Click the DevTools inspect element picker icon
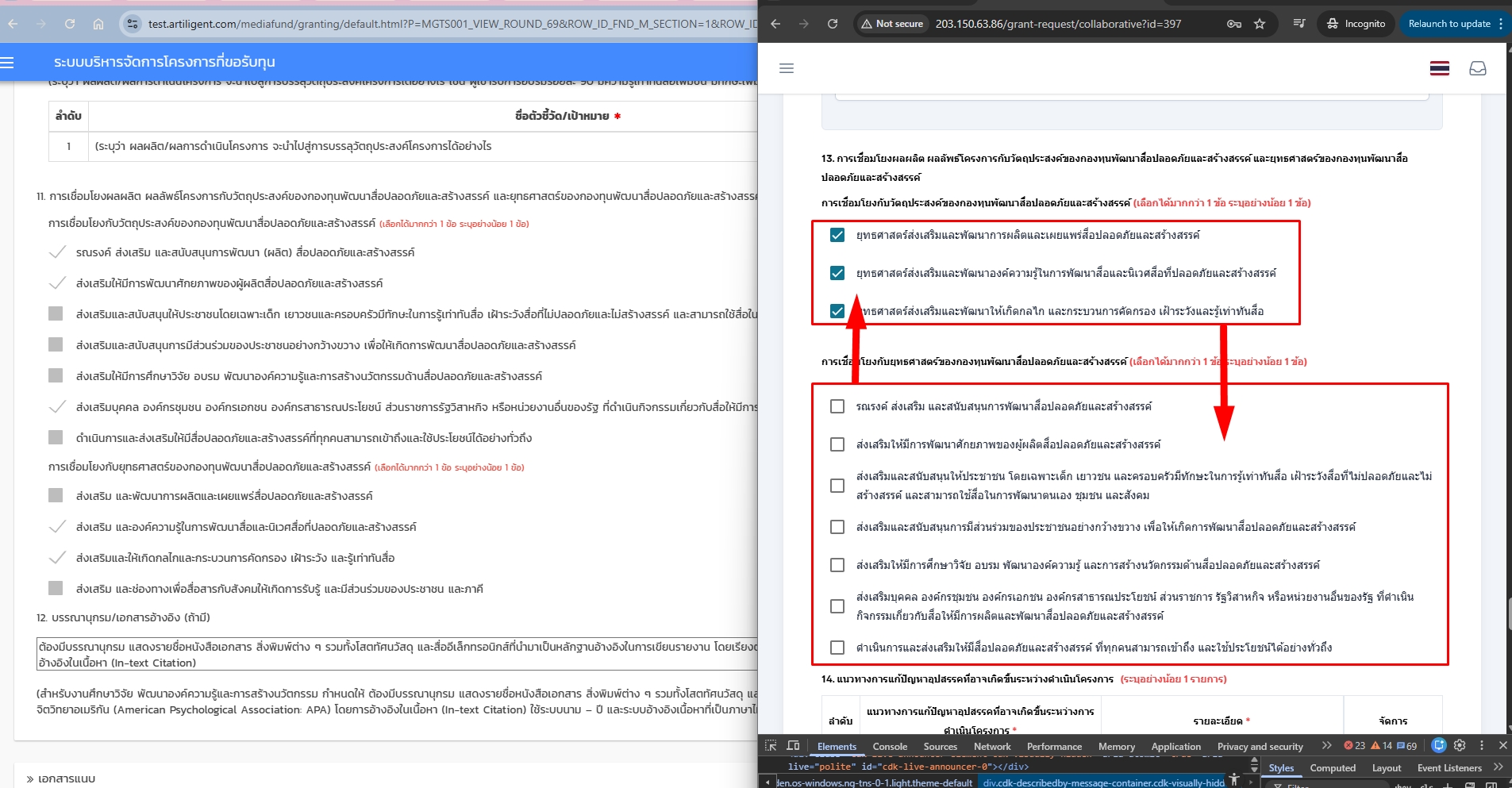The width and height of the screenshot is (1512, 788). [x=771, y=746]
